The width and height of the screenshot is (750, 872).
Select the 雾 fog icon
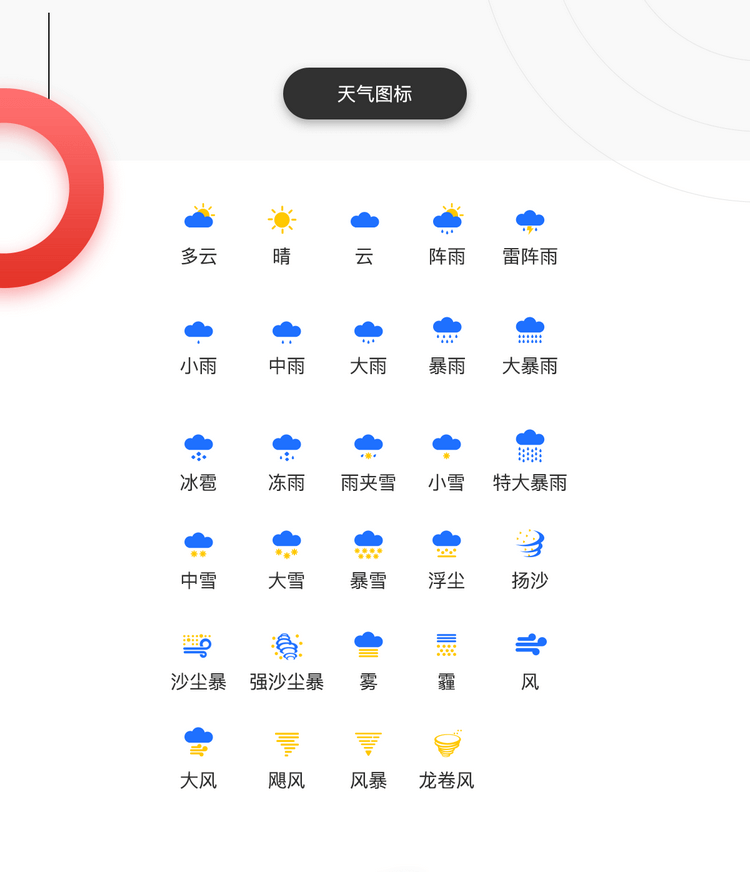(369, 645)
